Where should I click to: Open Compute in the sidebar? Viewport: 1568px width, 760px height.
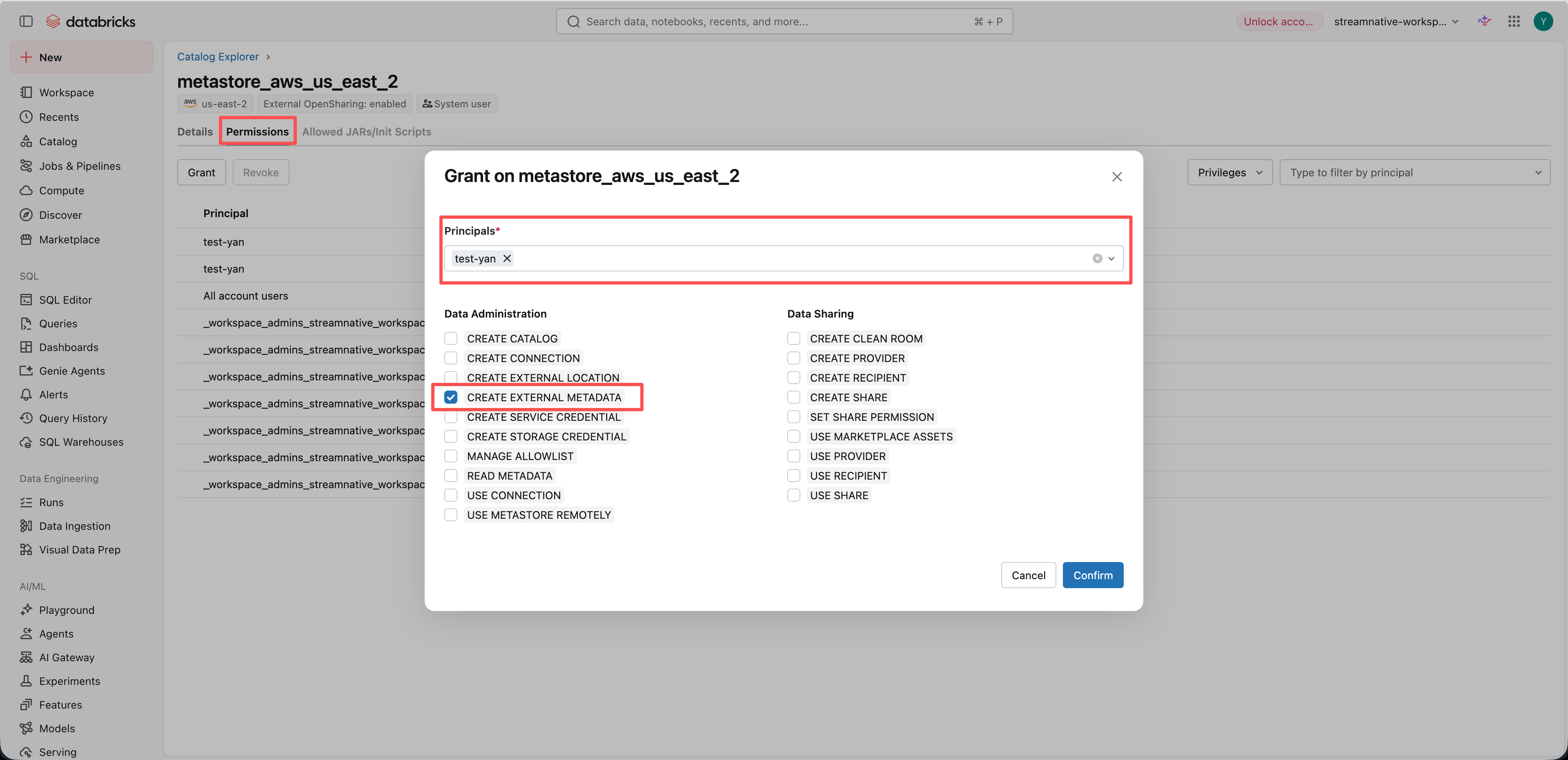pyautogui.click(x=62, y=191)
